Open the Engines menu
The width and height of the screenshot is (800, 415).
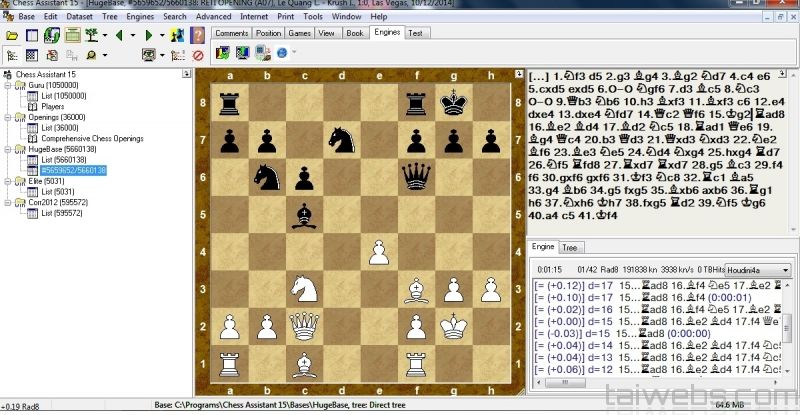coord(140,17)
